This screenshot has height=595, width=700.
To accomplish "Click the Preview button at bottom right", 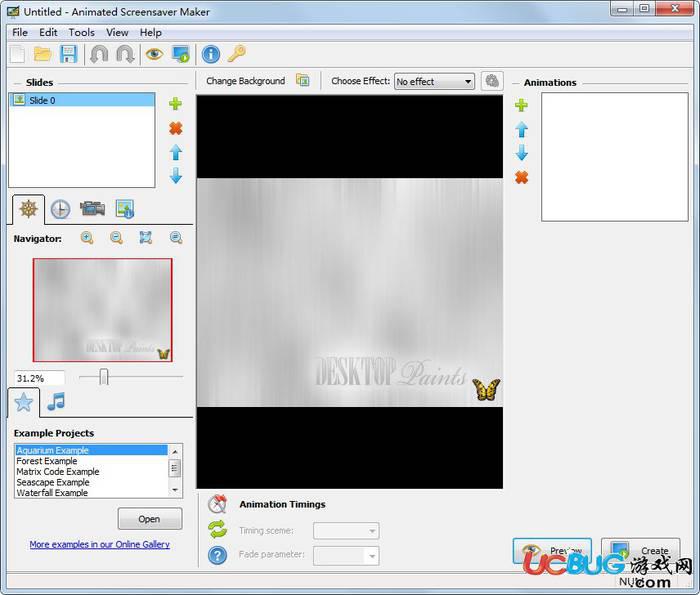I will pyautogui.click(x=552, y=551).
